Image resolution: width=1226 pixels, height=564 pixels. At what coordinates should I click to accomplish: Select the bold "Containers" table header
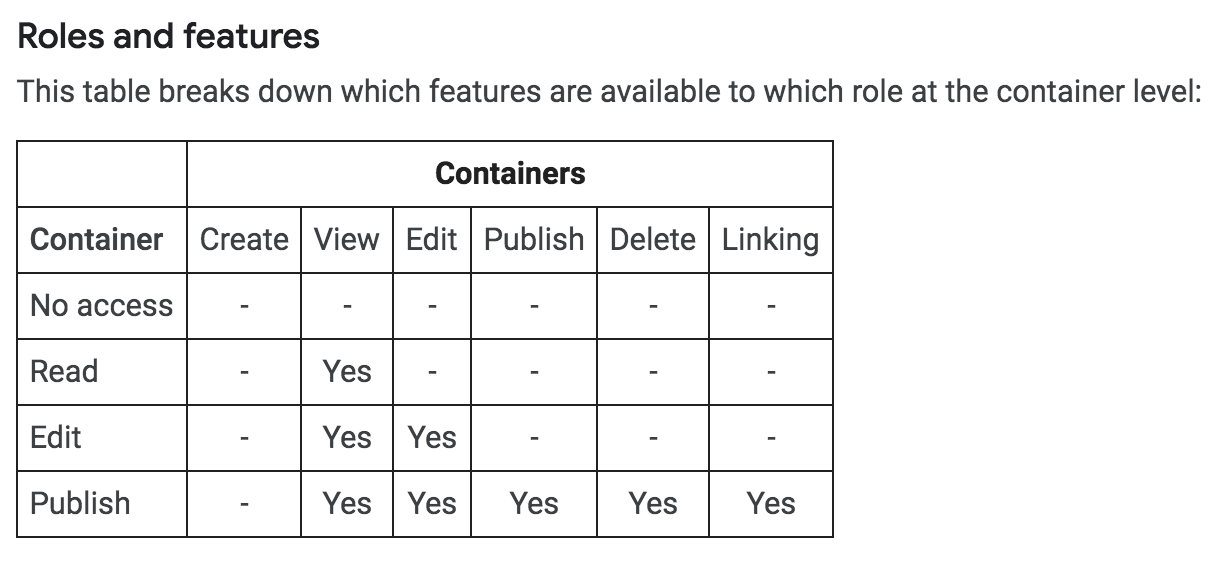tap(510, 173)
